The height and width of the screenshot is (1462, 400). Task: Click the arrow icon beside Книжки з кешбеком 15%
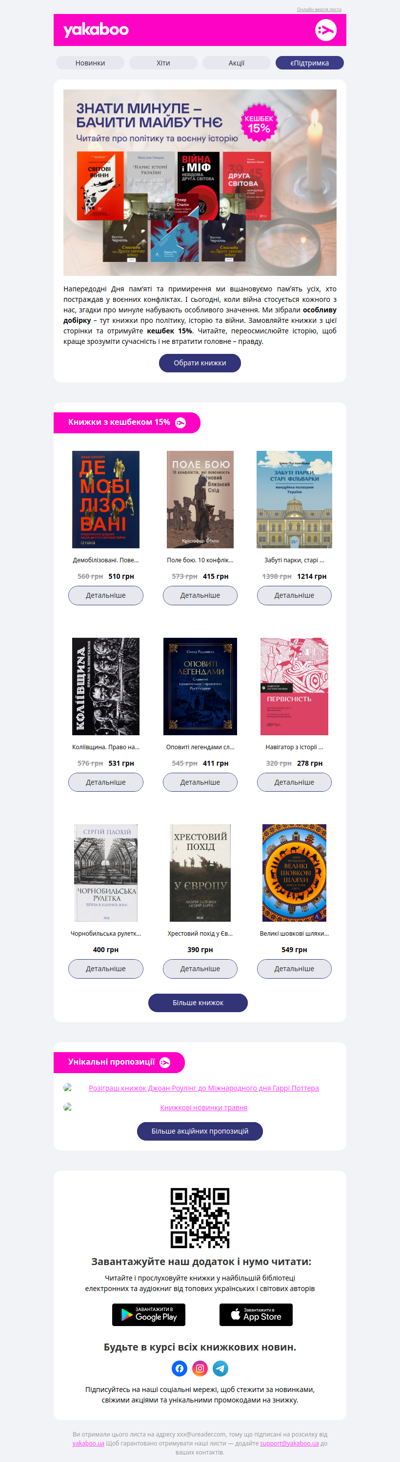click(x=181, y=423)
